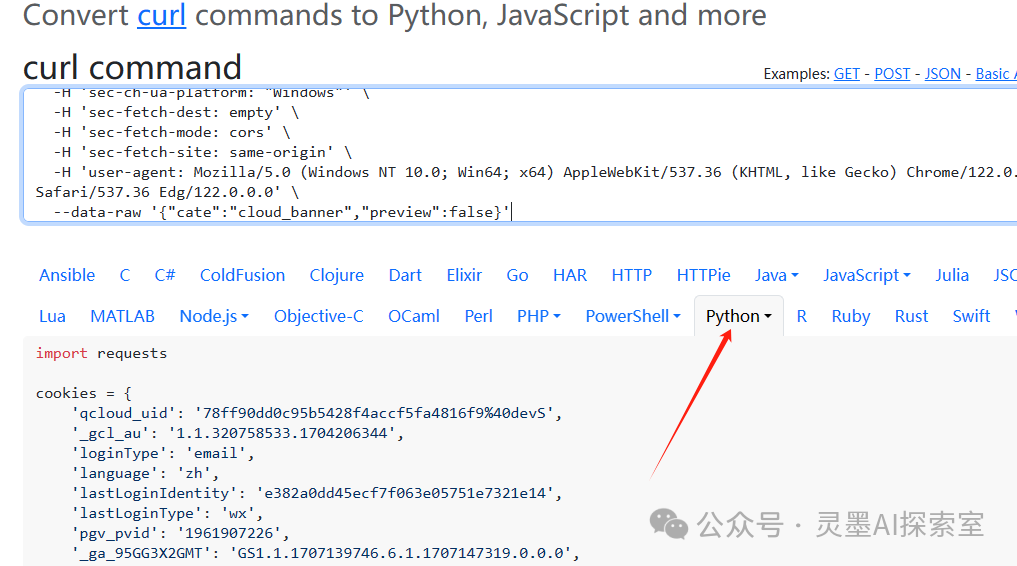Open the PowerShell dropdown tab

(x=632, y=316)
